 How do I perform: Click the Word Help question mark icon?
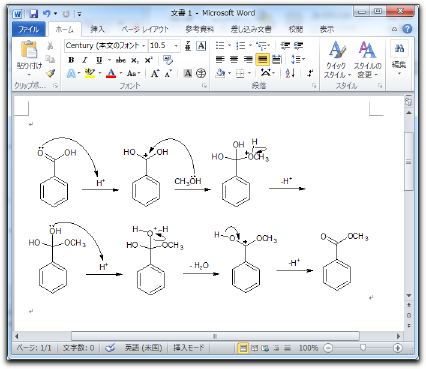(x=407, y=29)
